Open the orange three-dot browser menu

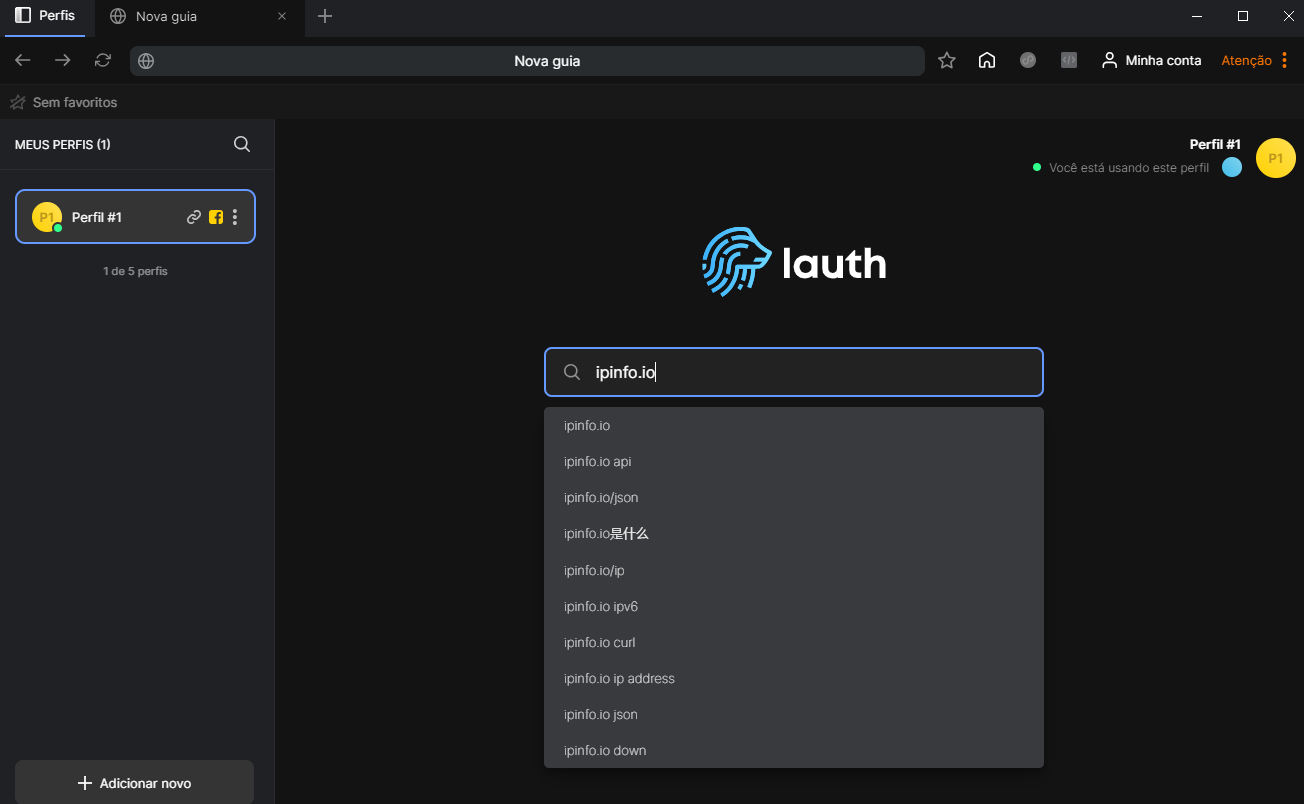tap(1284, 61)
